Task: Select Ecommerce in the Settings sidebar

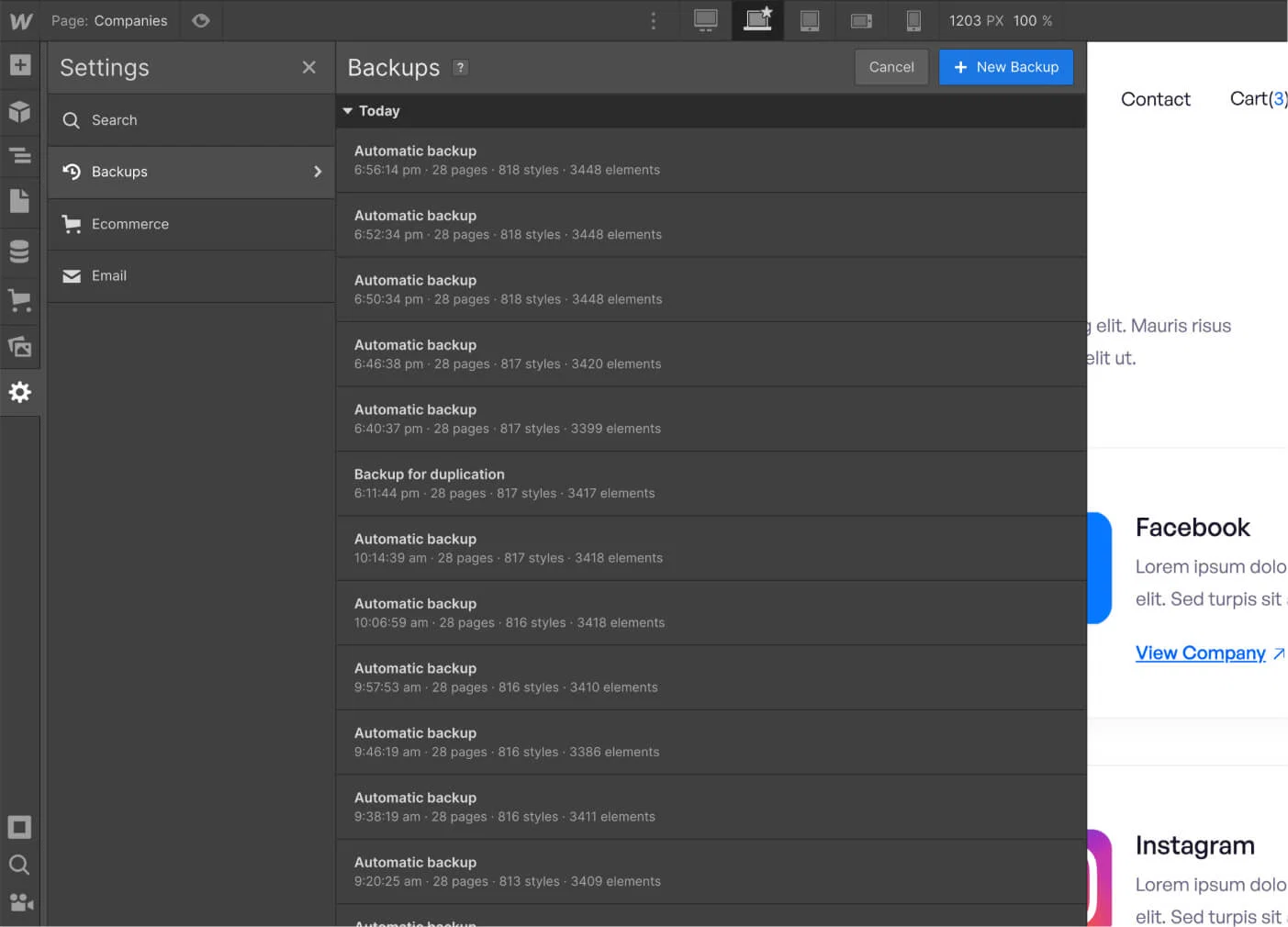Action: tap(129, 224)
